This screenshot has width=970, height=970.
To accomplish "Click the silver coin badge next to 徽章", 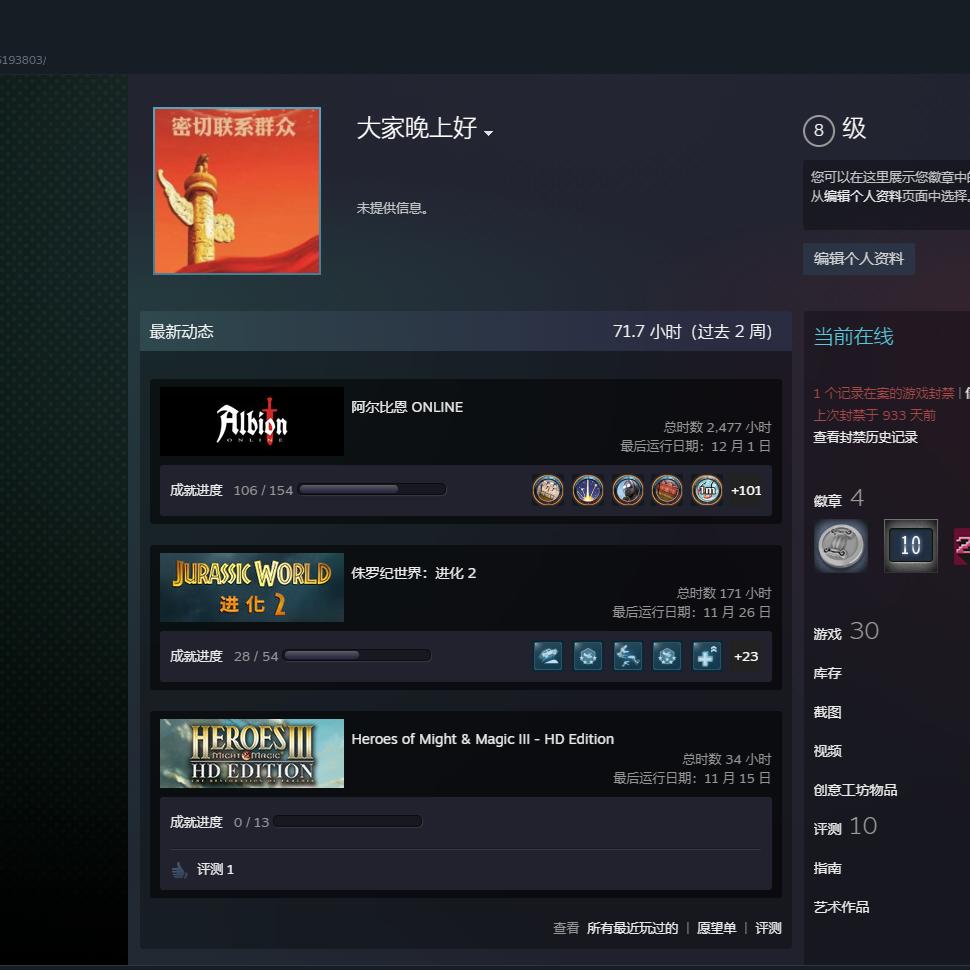I will [840, 546].
